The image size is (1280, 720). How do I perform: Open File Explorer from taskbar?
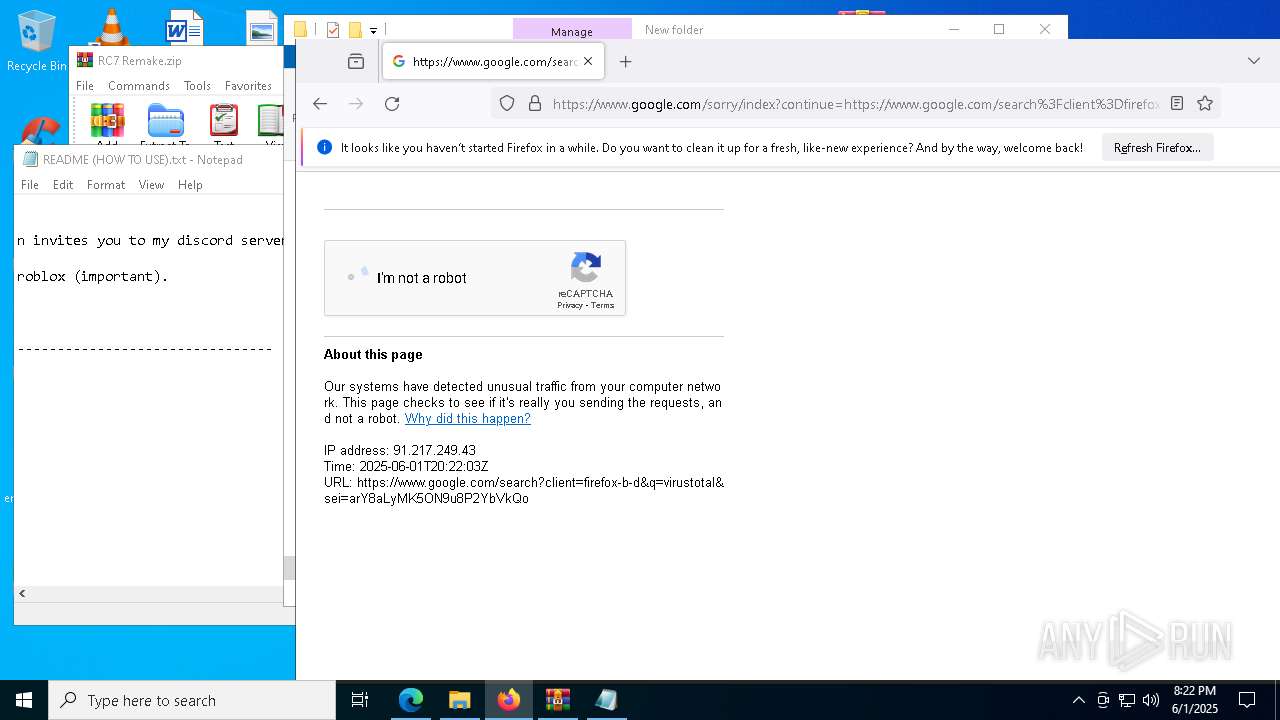460,700
